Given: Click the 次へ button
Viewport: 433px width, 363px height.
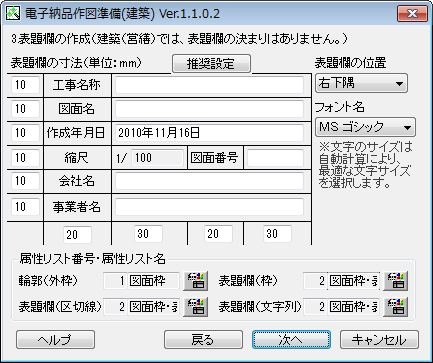Looking at the screenshot, I should tap(291, 340).
